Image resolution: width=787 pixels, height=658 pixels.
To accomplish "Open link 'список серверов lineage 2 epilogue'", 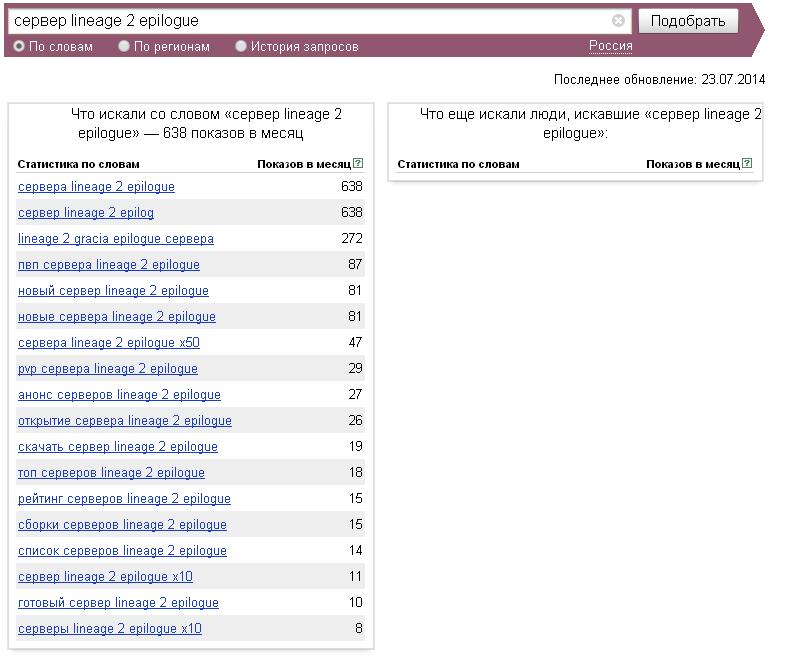I will 122,551.
